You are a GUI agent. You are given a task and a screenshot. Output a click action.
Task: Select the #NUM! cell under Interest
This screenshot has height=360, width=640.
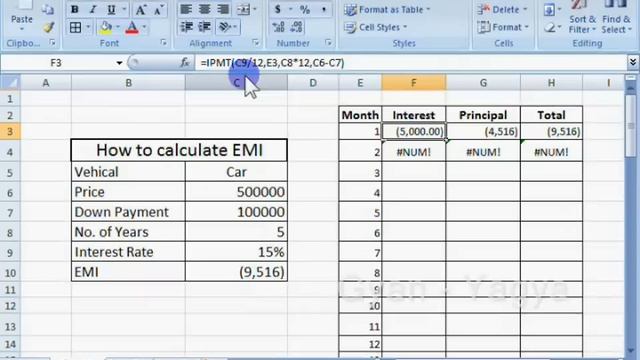click(x=413, y=152)
